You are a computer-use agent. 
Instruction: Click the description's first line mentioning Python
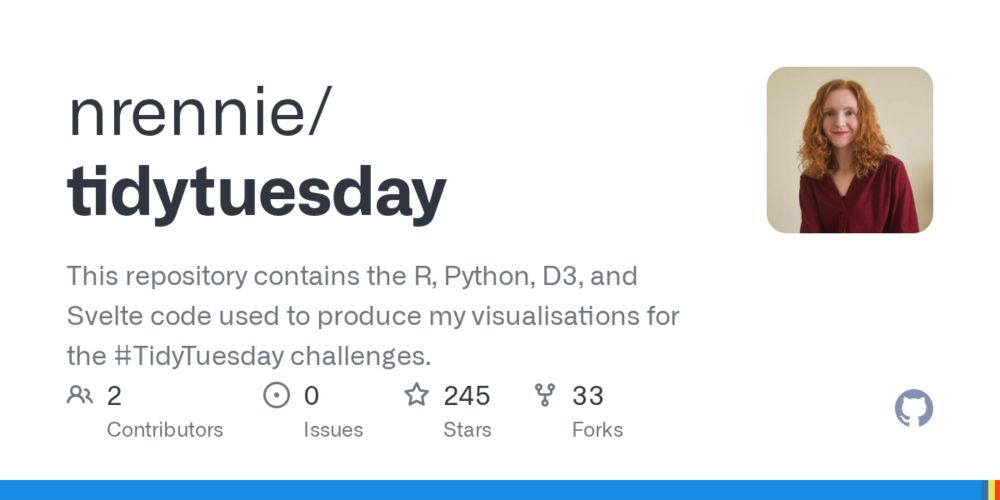(352, 276)
